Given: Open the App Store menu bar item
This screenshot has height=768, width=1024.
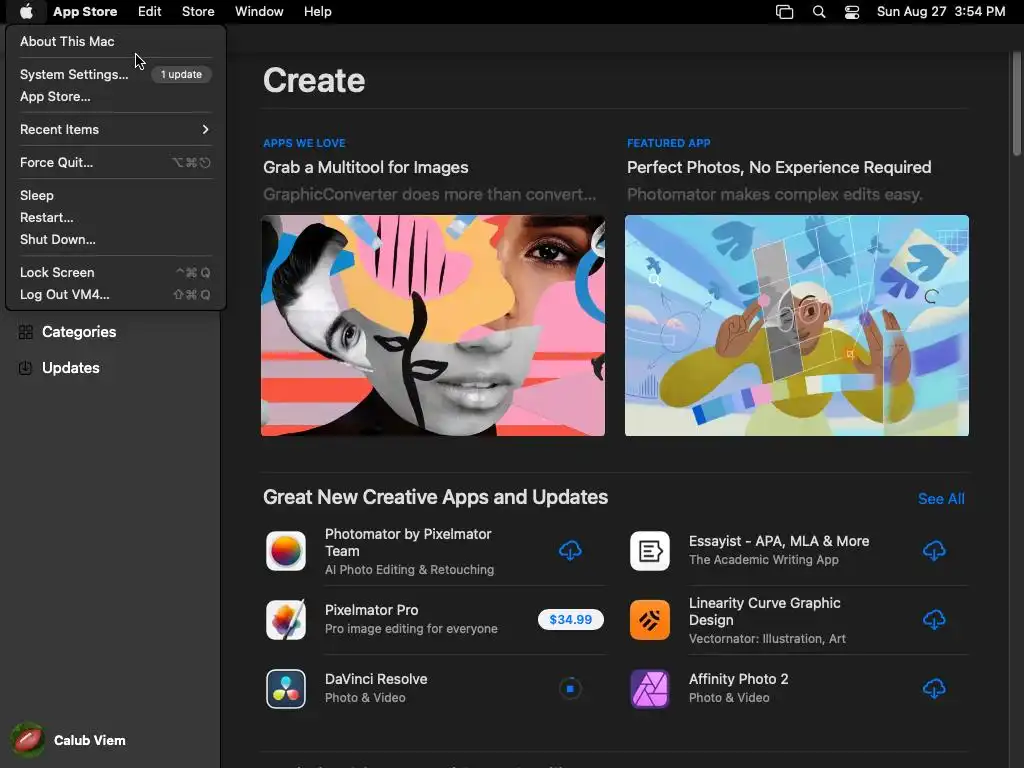Looking at the screenshot, I should pyautogui.click(x=85, y=11).
